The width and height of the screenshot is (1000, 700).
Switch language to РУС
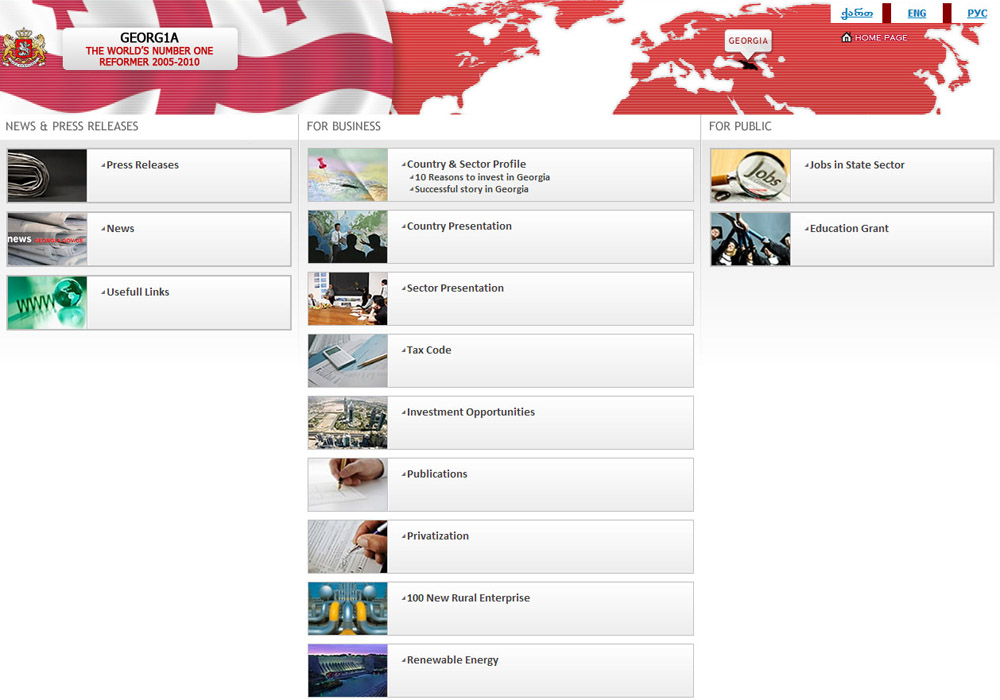click(976, 14)
